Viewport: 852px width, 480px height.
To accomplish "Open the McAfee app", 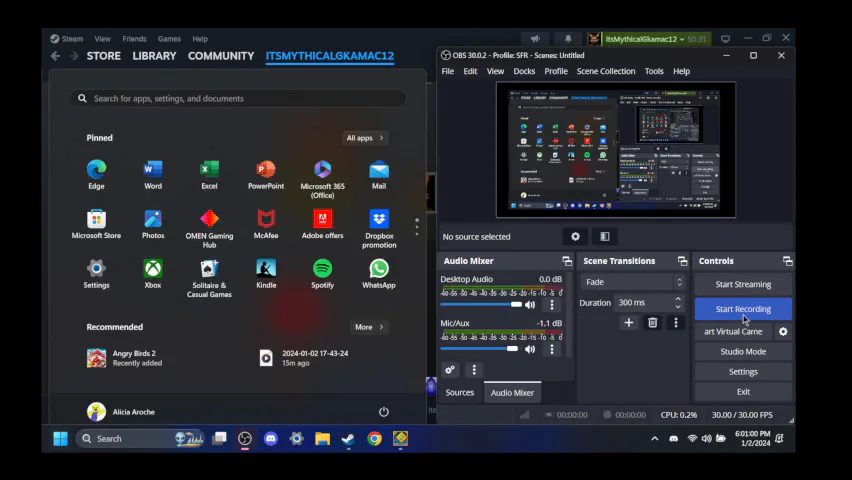I will (x=266, y=224).
